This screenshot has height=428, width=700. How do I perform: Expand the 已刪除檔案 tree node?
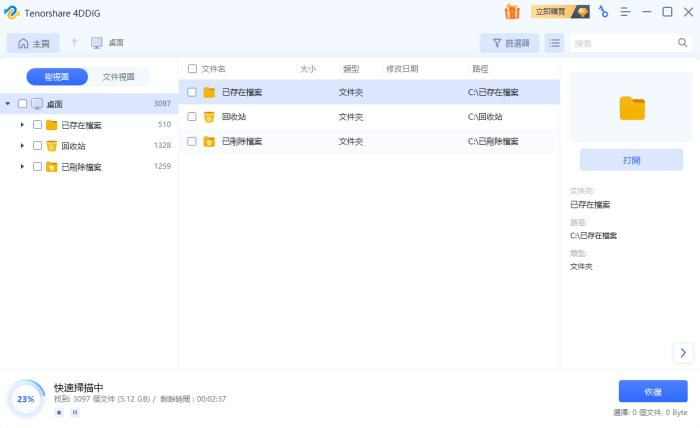[x=23, y=167]
